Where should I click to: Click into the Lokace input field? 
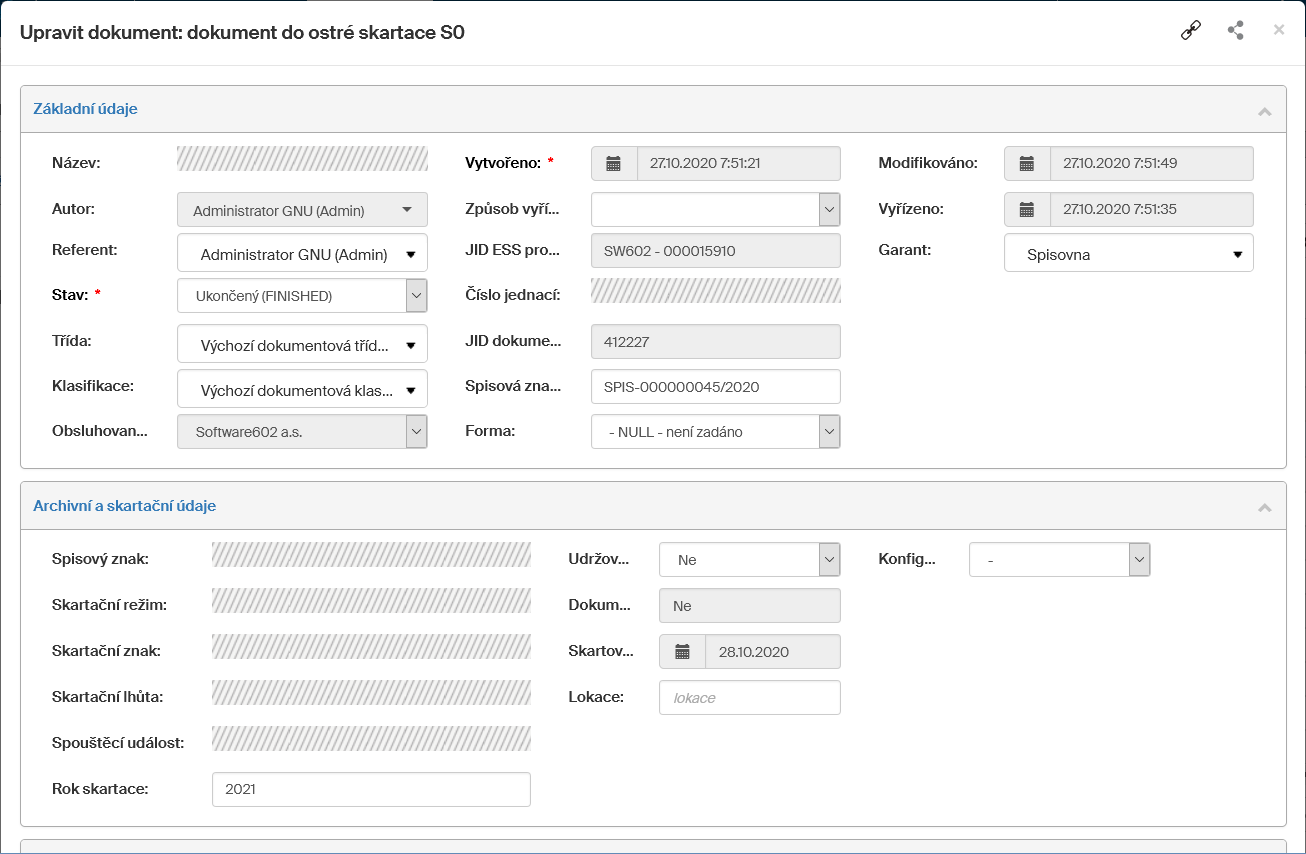[x=749, y=698]
